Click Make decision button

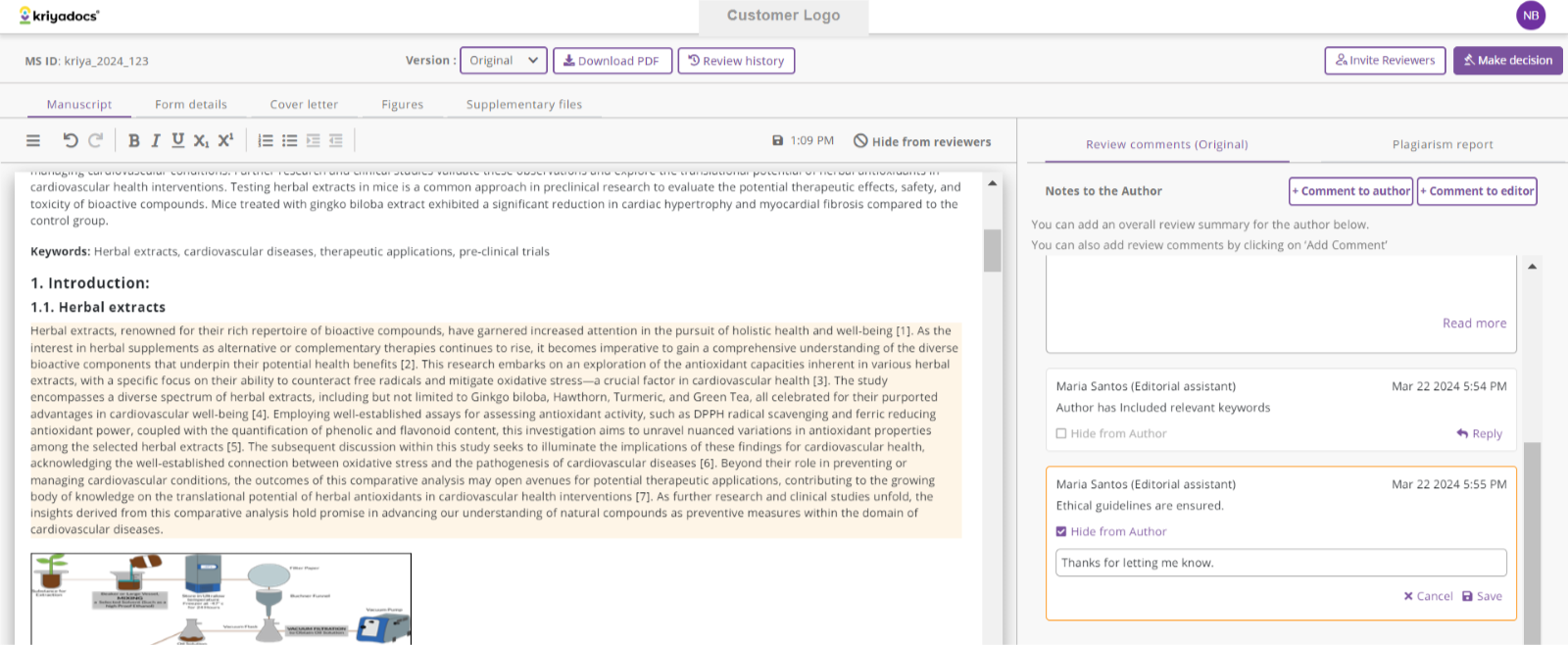(1508, 60)
